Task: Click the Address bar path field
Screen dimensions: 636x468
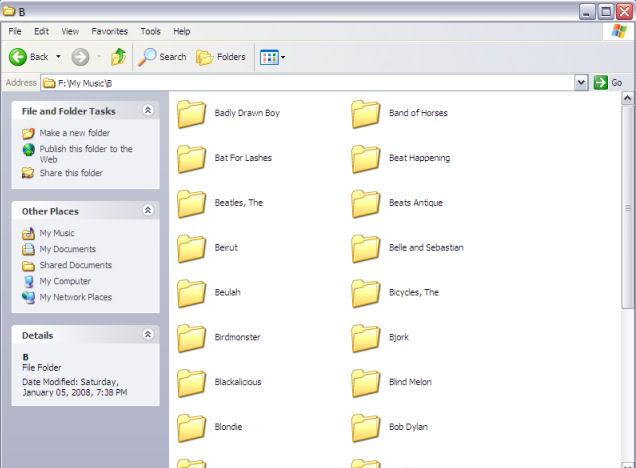Action: point(308,83)
